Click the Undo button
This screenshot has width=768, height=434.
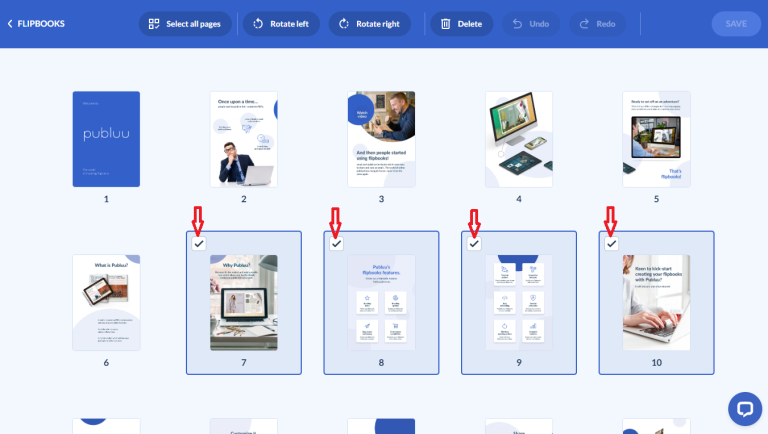531,24
